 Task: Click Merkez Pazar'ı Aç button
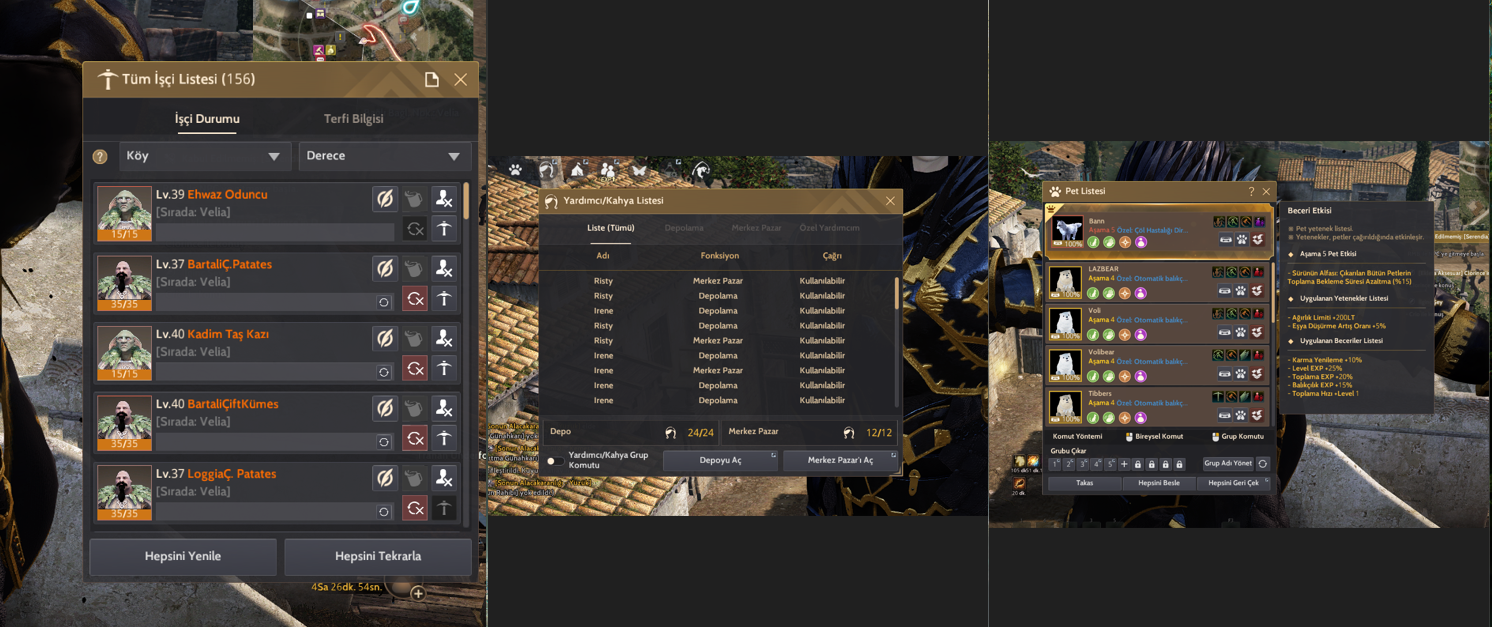coord(840,460)
